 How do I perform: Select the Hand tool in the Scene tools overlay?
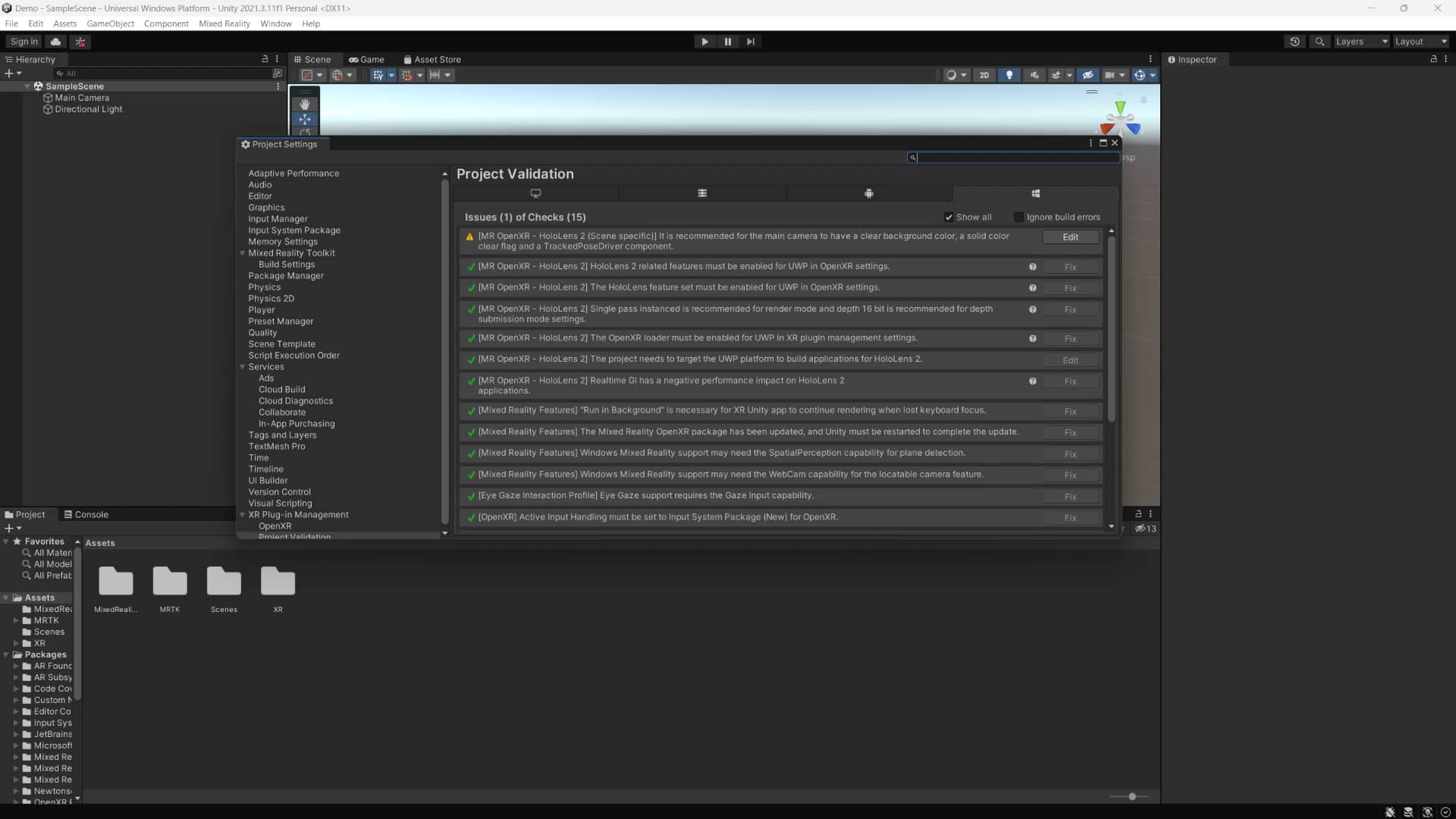[x=305, y=104]
